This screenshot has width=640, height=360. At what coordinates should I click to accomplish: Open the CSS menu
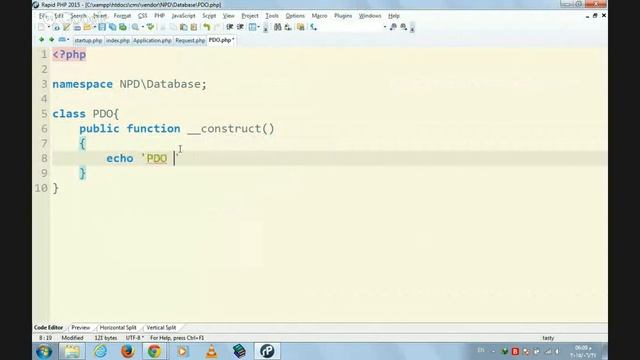pyautogui.click(x=142, y=16)
